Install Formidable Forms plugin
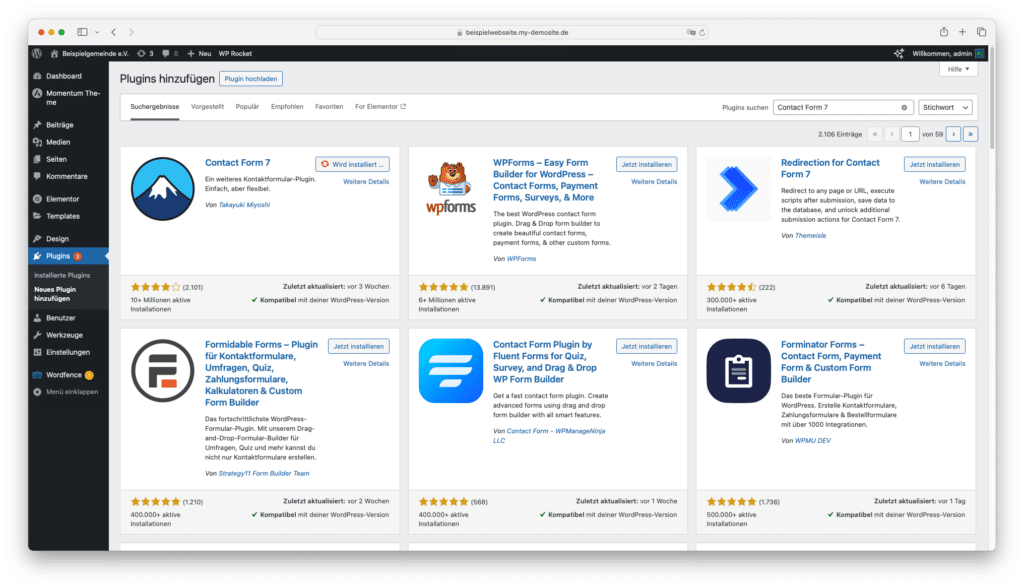The image size is (1024, 588). point(359,346)
